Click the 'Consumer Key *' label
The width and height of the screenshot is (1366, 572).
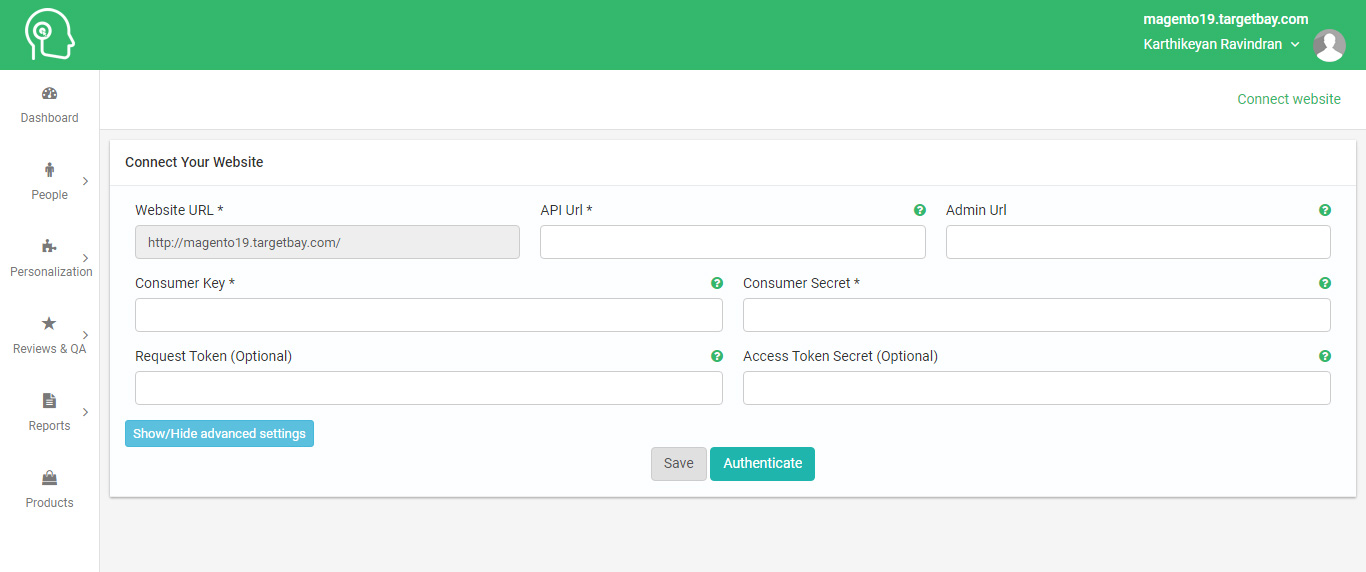click(x=185, y=283)
